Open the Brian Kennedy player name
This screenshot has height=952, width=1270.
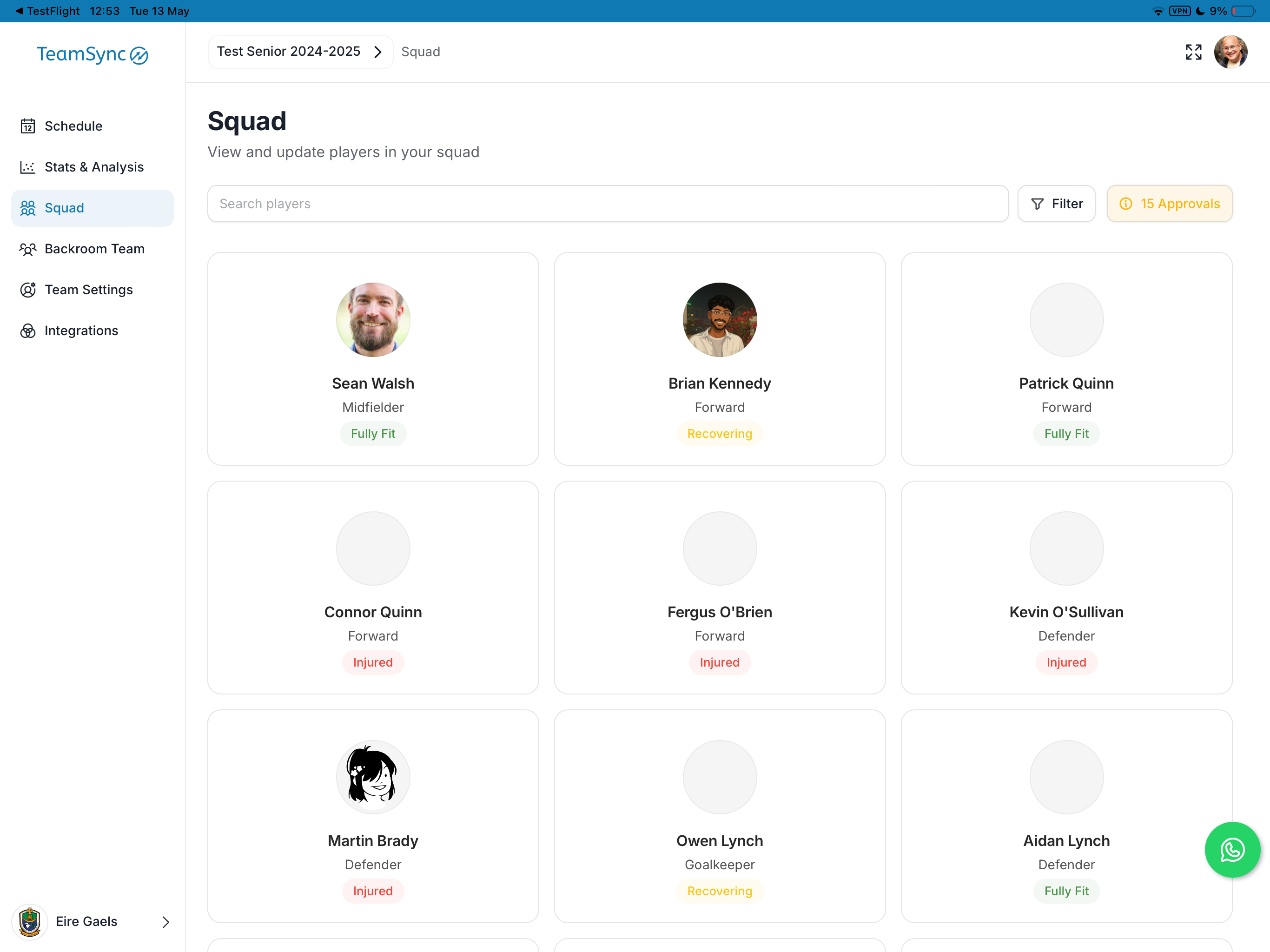tap(720, 383)
